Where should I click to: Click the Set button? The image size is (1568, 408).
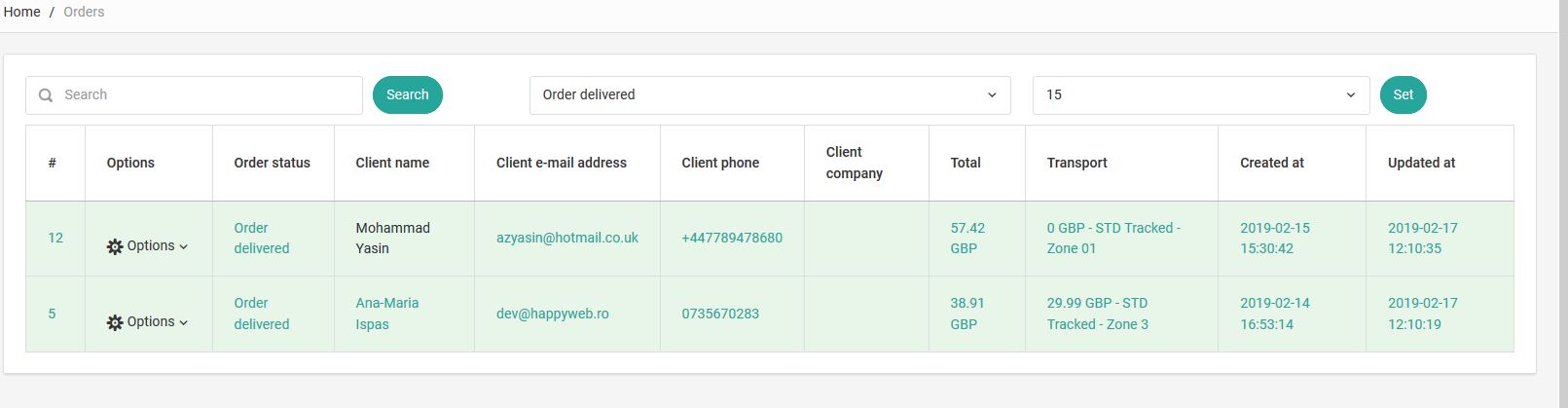(1404, 94)
